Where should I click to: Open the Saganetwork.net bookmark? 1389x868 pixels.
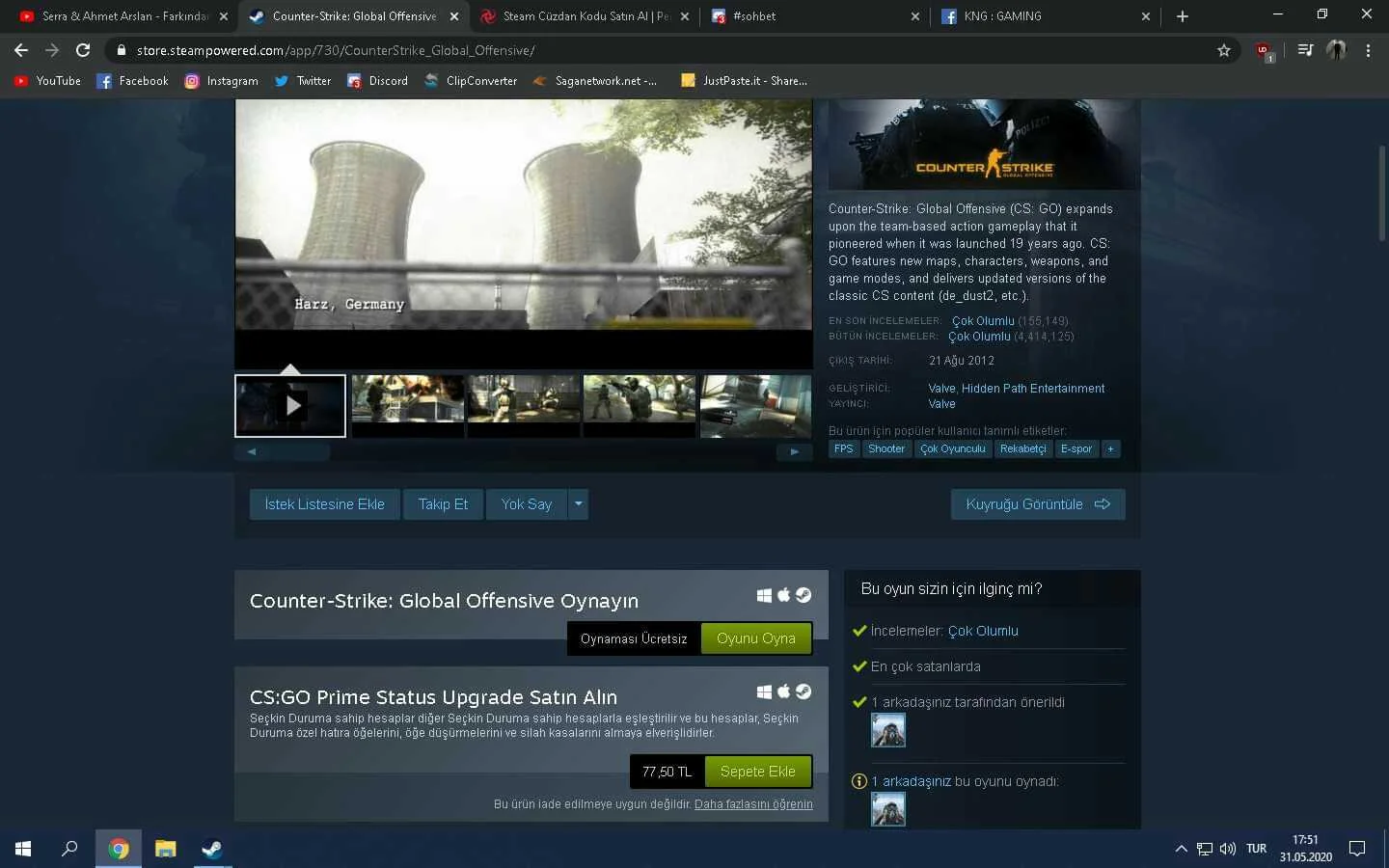tap(594, 81)
